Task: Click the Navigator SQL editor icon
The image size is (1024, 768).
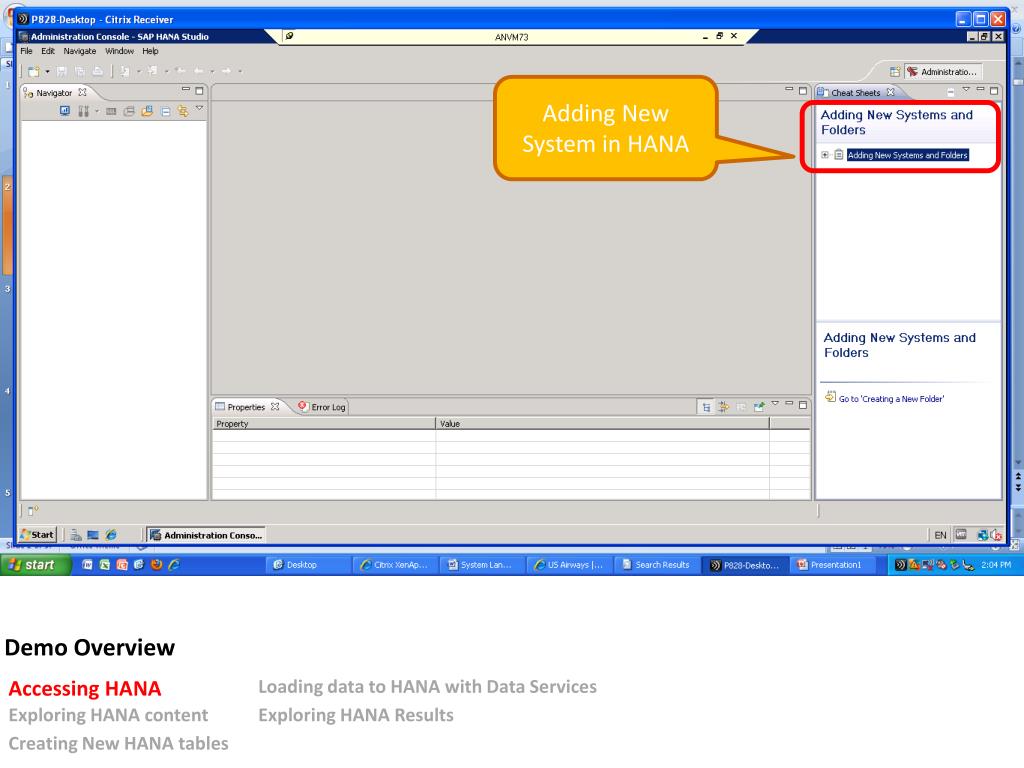Action: click(111, 112)
